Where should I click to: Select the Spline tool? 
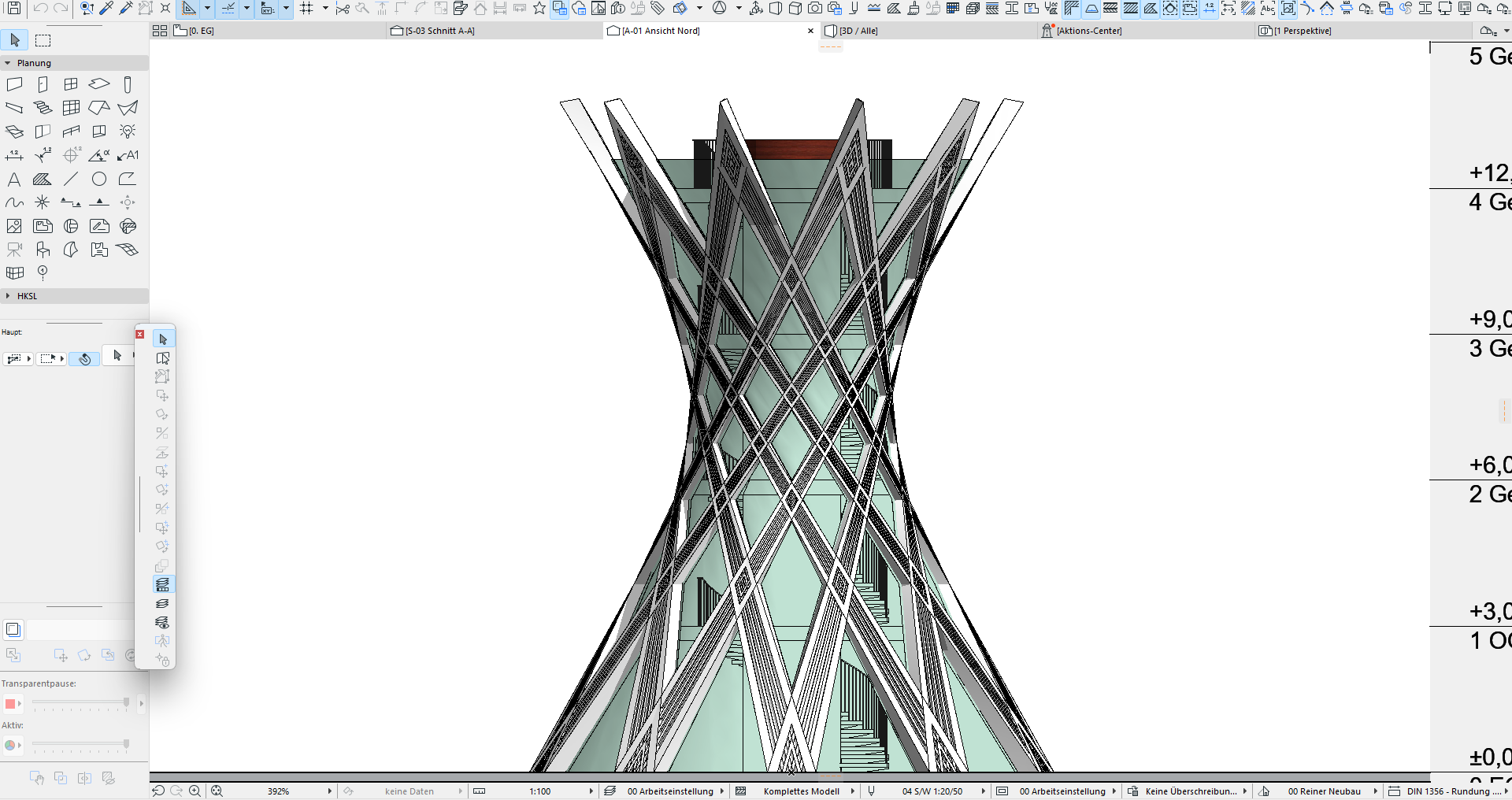[14, 202]
